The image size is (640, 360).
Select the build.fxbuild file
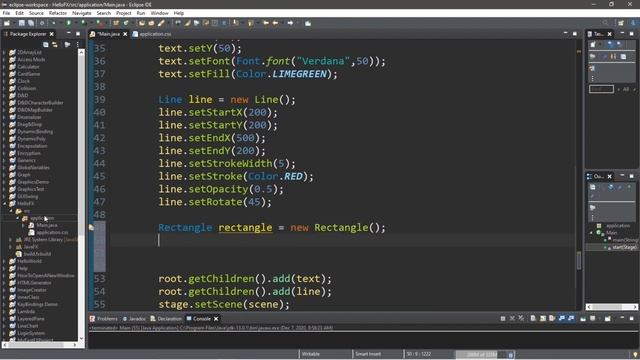(33, 254)
